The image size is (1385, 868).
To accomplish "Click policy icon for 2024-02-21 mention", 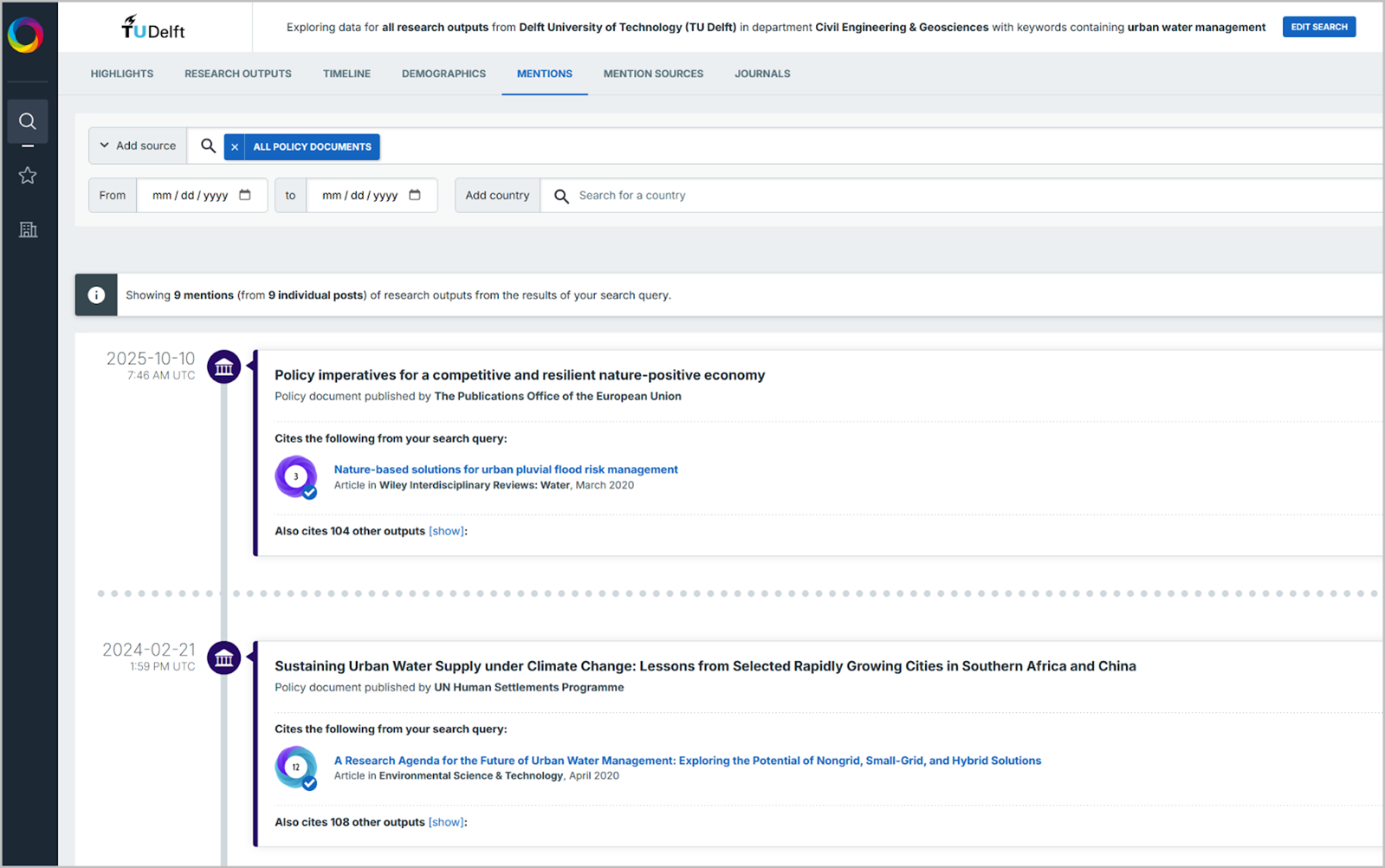I will [x=224, y=658].
